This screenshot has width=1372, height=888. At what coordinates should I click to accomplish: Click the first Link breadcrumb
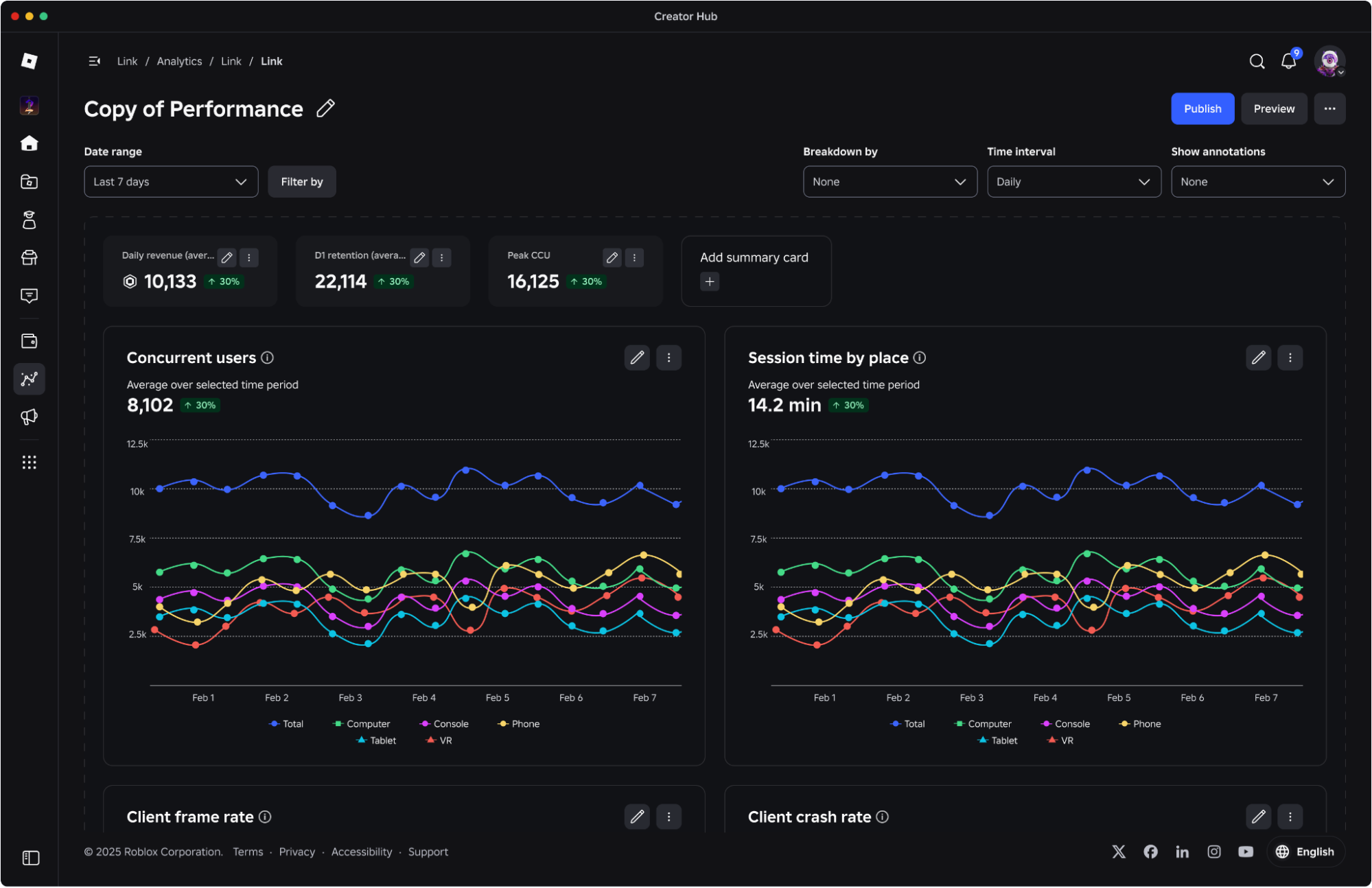[x=127, y=61]
